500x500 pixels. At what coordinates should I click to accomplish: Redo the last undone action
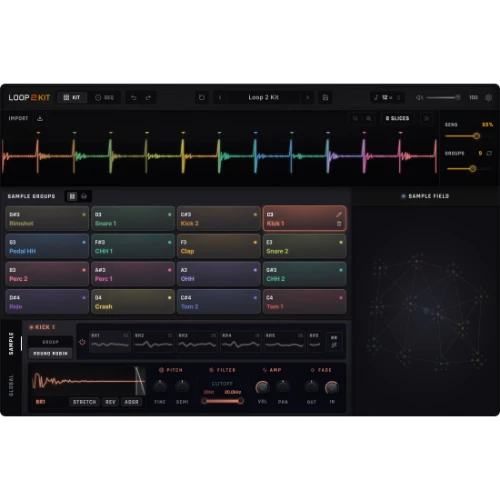[x=148, y=97]
